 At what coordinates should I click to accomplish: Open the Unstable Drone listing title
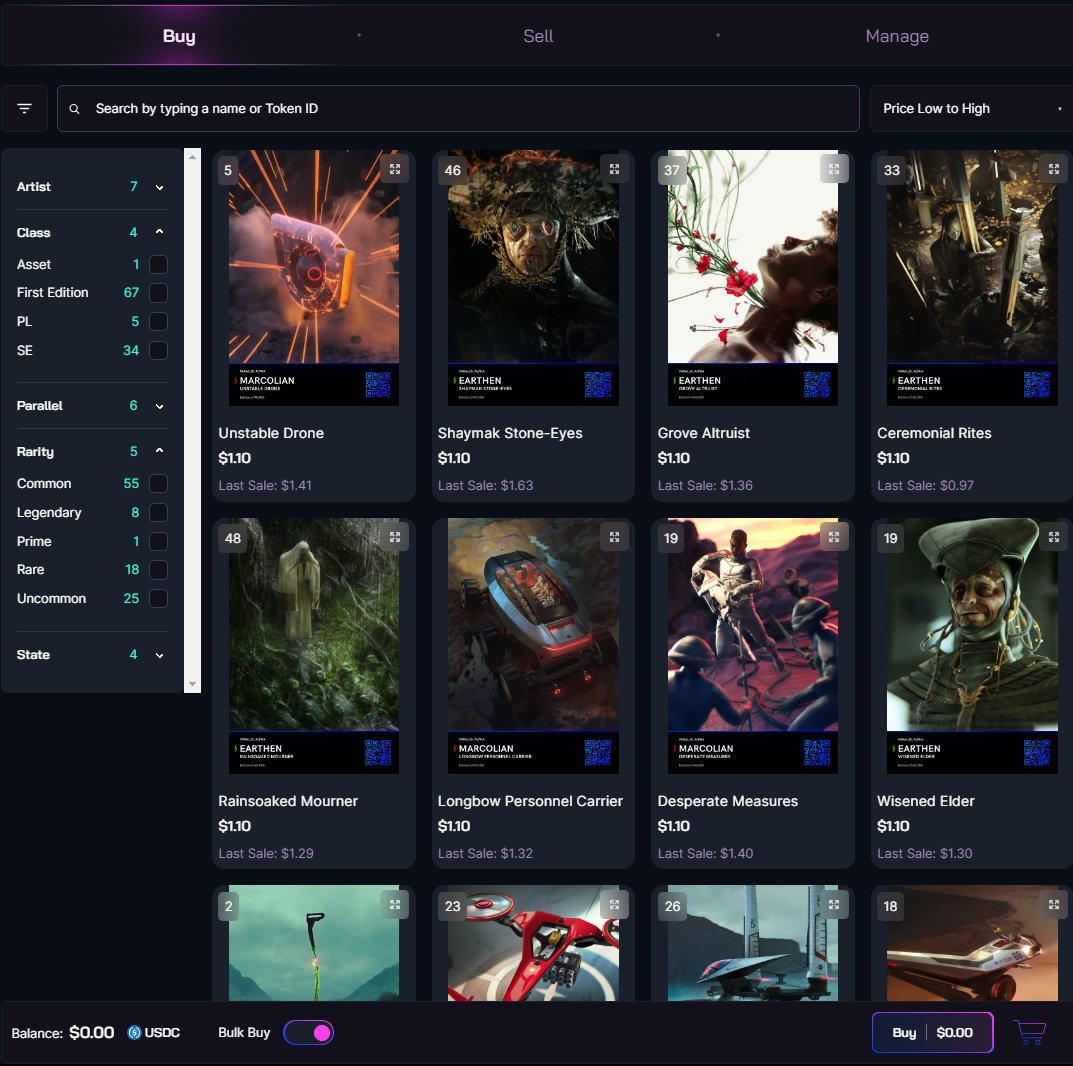pos(271,433)
